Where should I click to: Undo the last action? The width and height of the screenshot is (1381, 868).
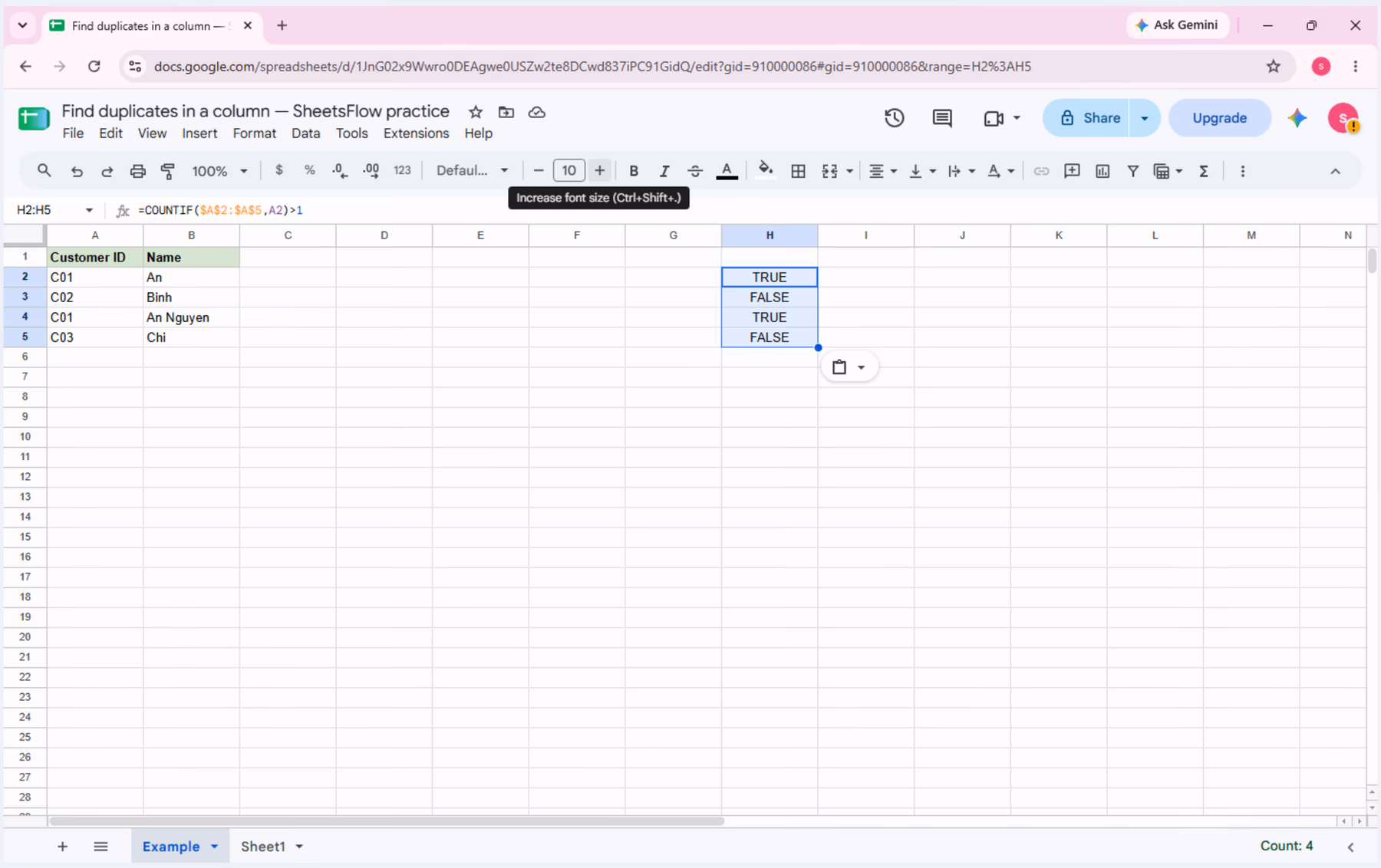click(x=77, y=171)
